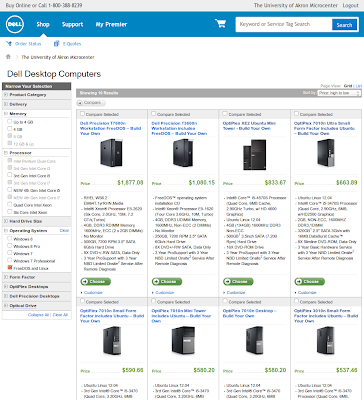Open the Support menu
This screenshot has width=364, height=400.
pyautogui.click(x=72, y=24)
